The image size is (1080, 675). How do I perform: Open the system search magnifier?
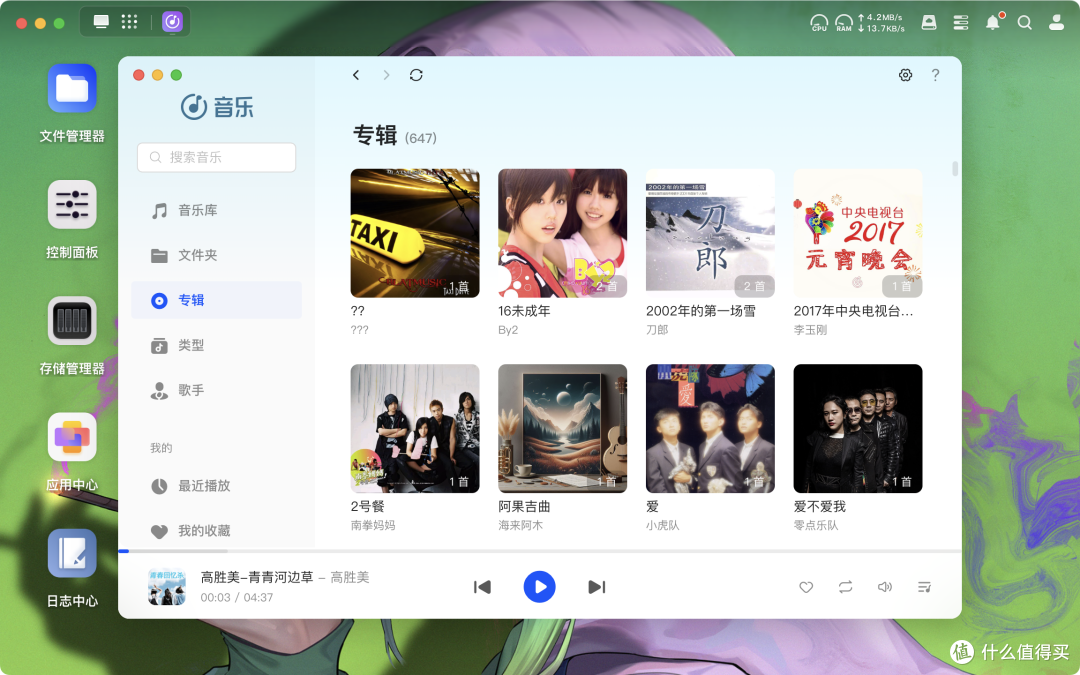pyautogui.click(x=1024, y=23)
